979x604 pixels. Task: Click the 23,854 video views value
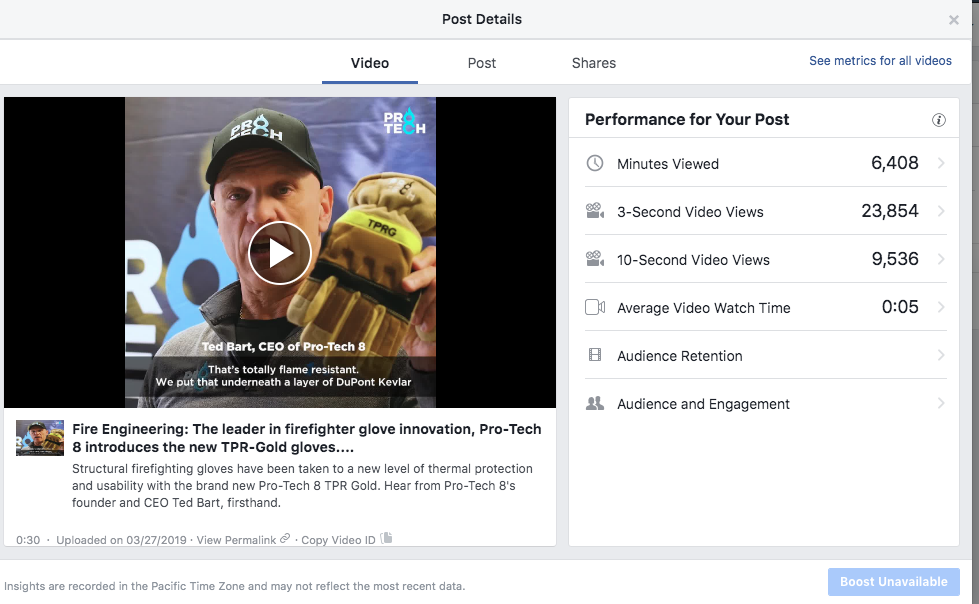point(890,211)
